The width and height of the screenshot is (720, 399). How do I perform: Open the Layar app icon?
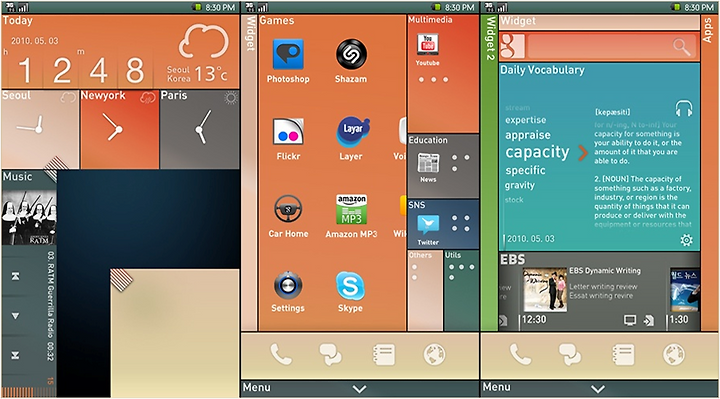point(352,132)
